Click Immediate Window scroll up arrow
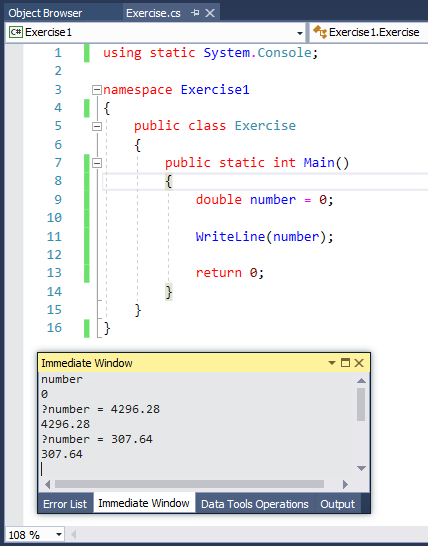 click(361, 380)
